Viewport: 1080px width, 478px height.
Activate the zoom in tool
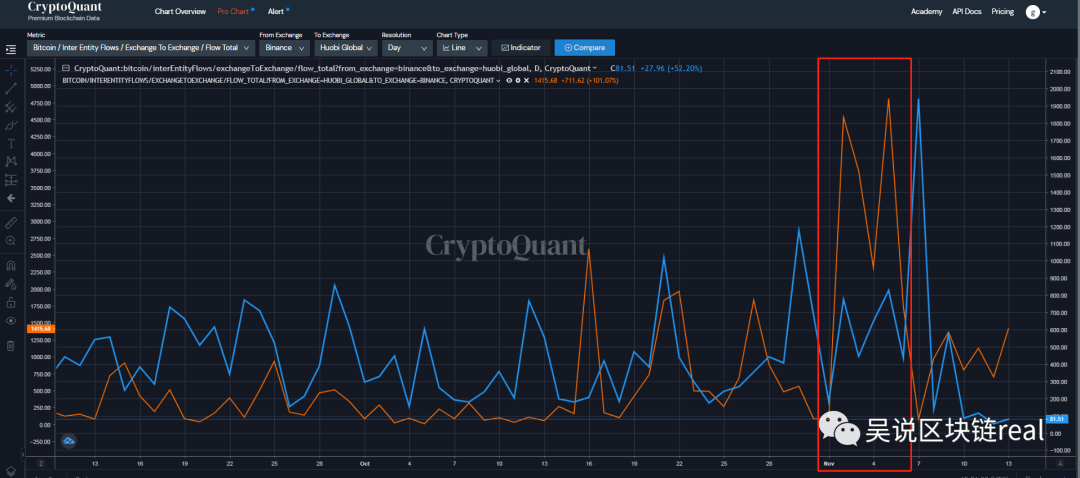[11, 241]
